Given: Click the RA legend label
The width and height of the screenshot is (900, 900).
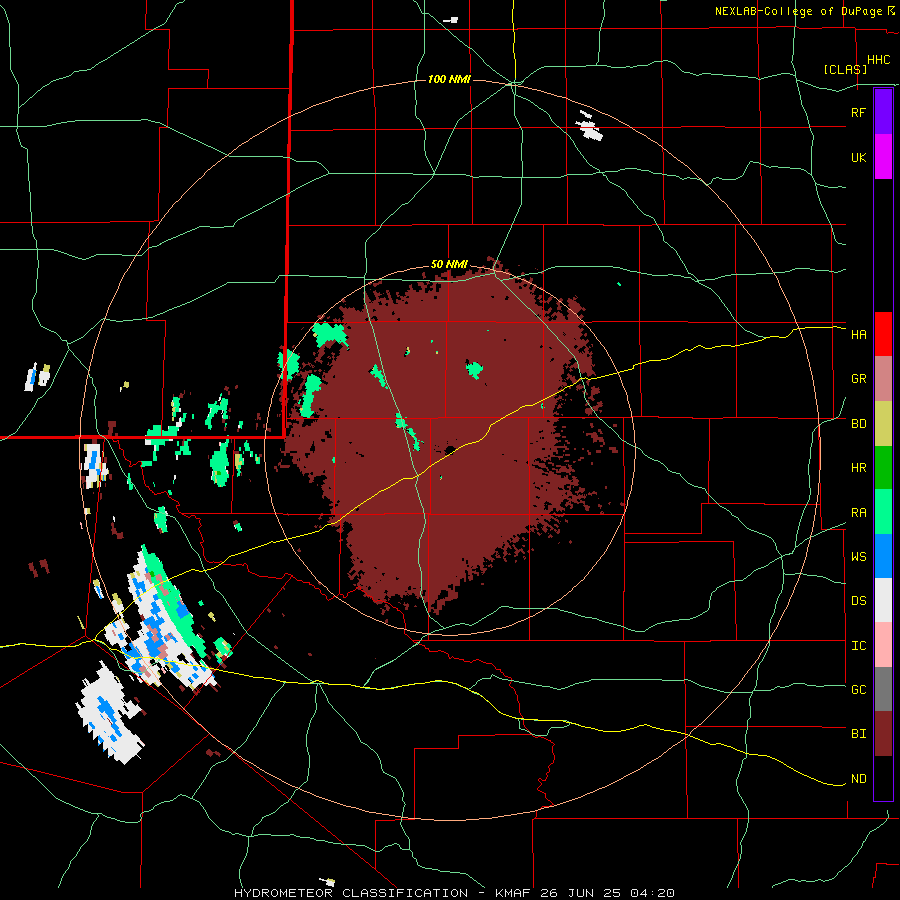Looking at the screenshot, I should [858, 513].
